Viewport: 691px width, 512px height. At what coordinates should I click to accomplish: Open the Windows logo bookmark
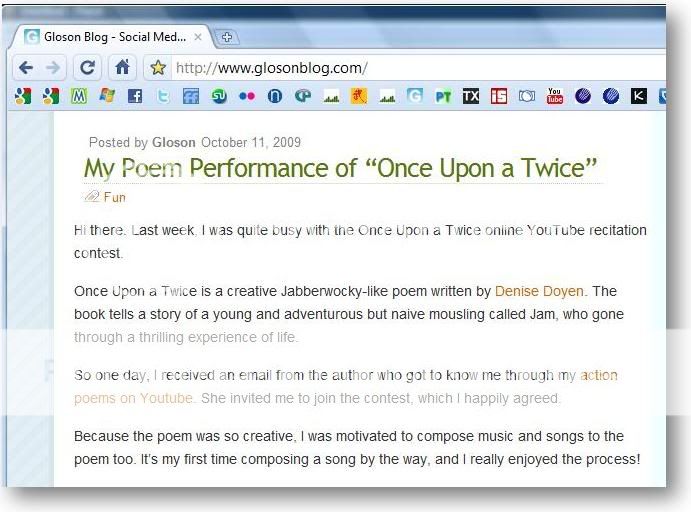(106, 97)
